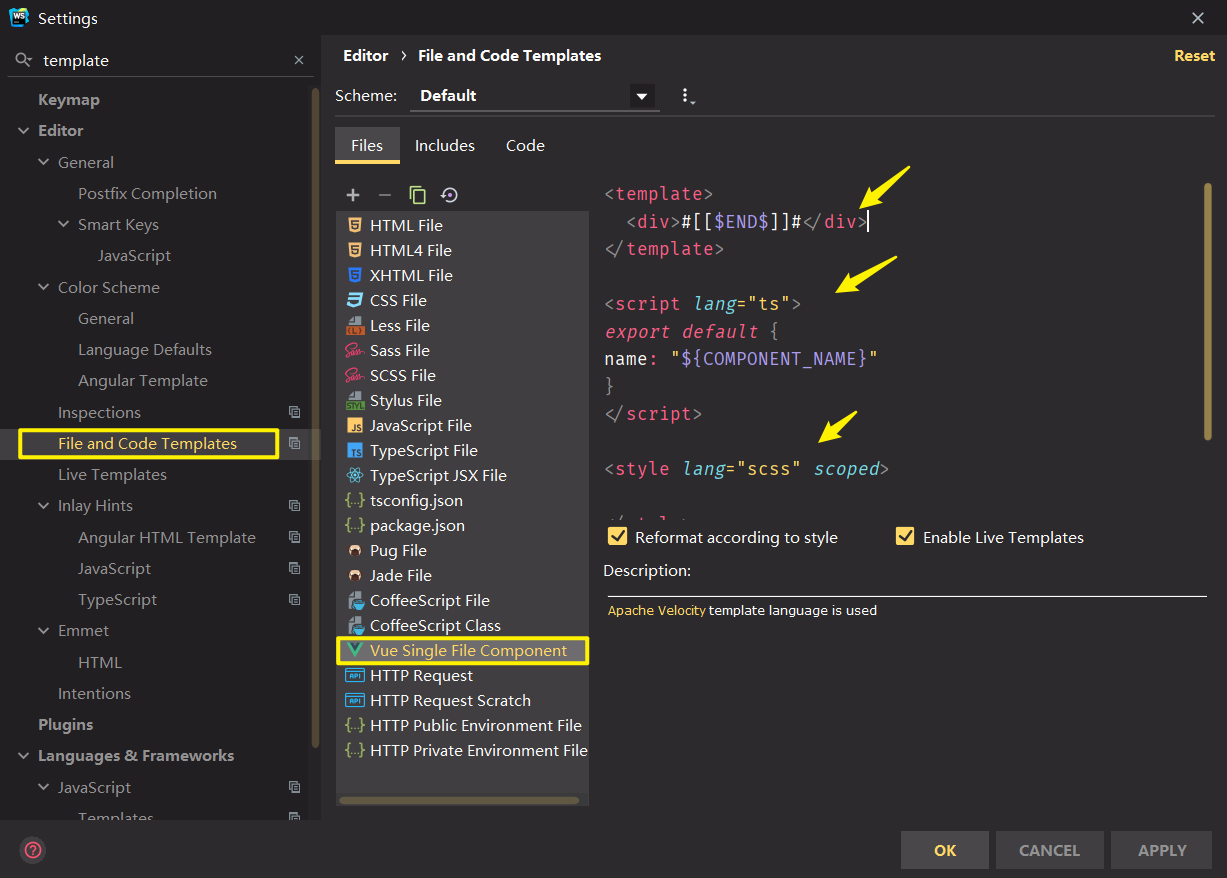Click the project-level icon beside Angular HTML Template
1227x878 pixels.
294,537
